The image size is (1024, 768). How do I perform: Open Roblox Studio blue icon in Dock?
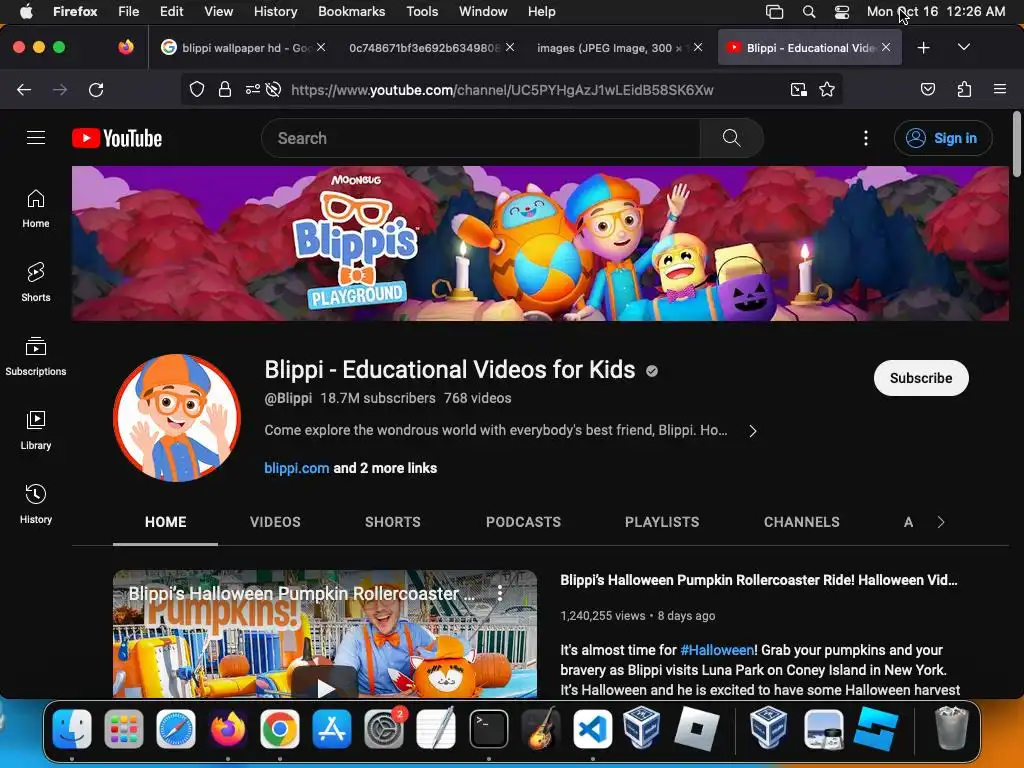[x=876, y=729]
